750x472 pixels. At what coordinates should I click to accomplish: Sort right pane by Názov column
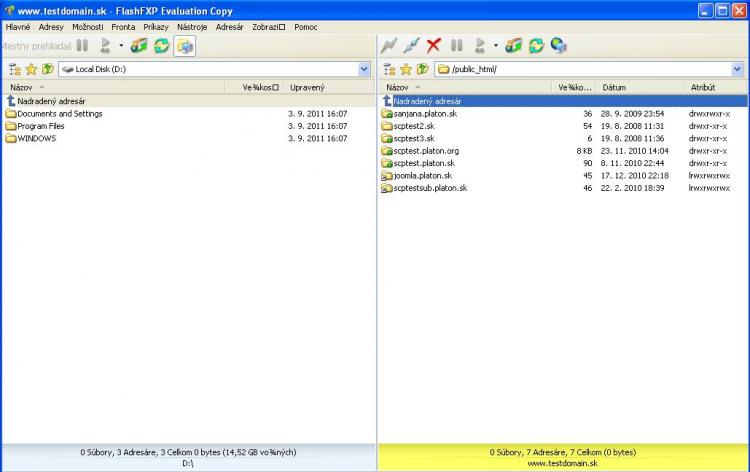coord(465,88)
